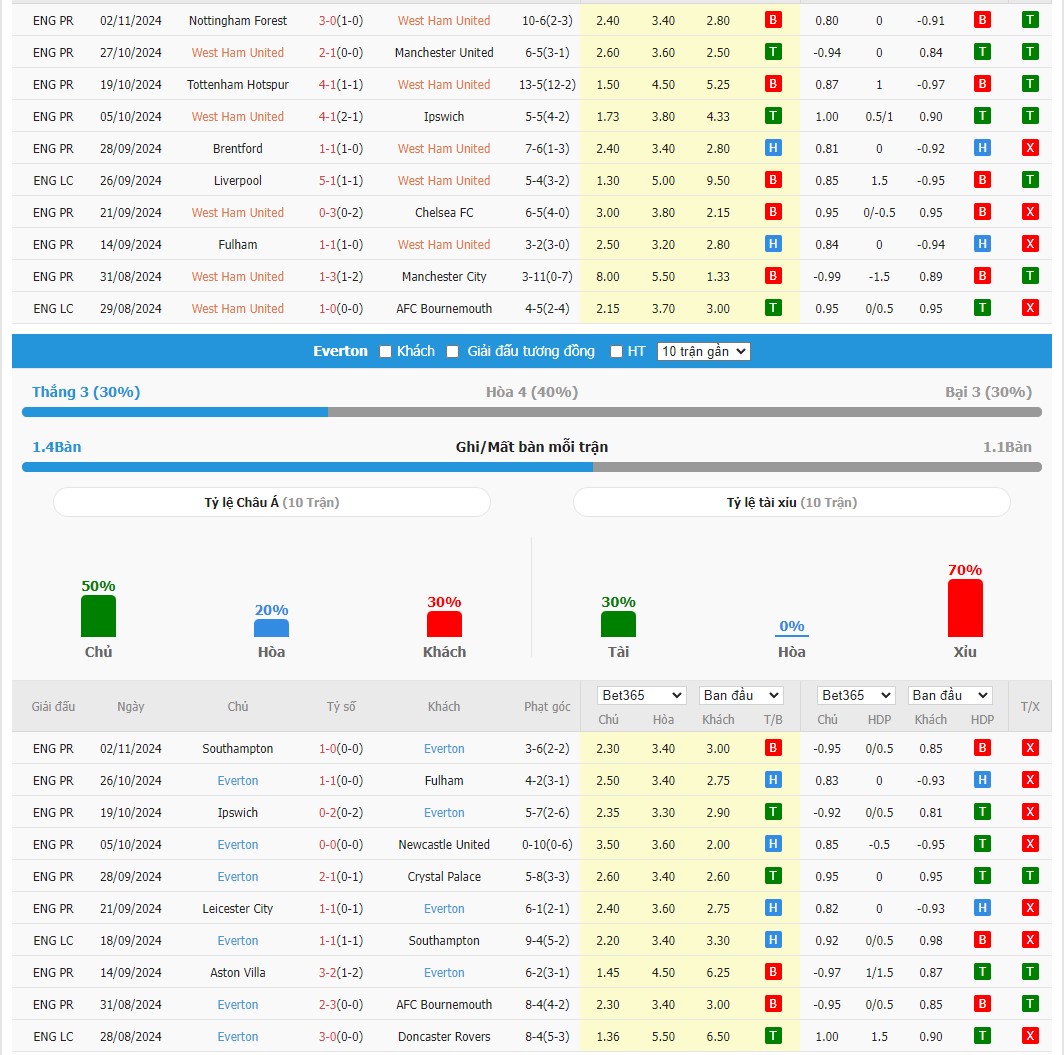Enable the Giải đấu tương đồng checkbox
This screenshot has height=1055, width=1064.
click(x=453, y=351)
